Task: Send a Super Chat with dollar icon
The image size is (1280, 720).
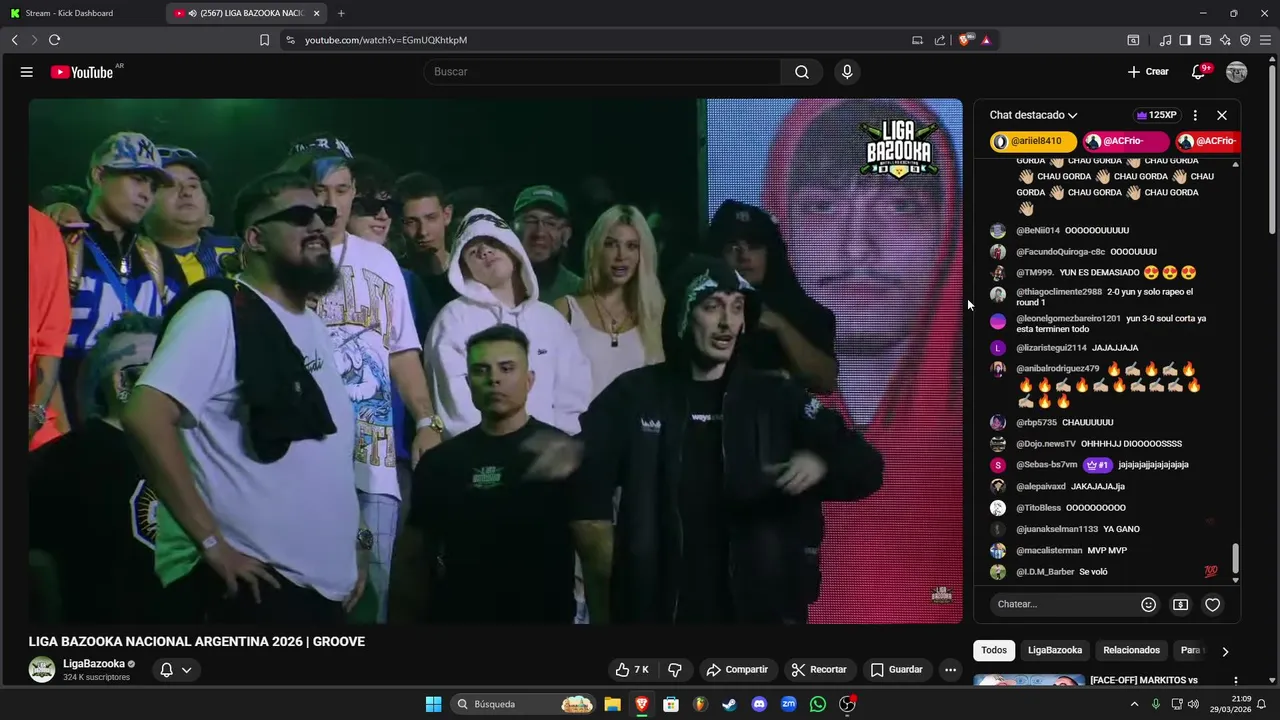Action: (x=1180, y=604)
